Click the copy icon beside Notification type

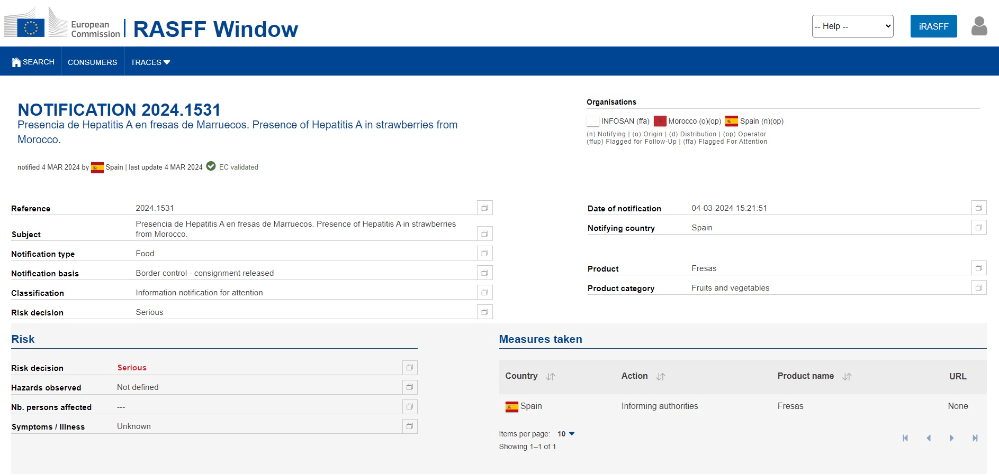tap(485, 254)
